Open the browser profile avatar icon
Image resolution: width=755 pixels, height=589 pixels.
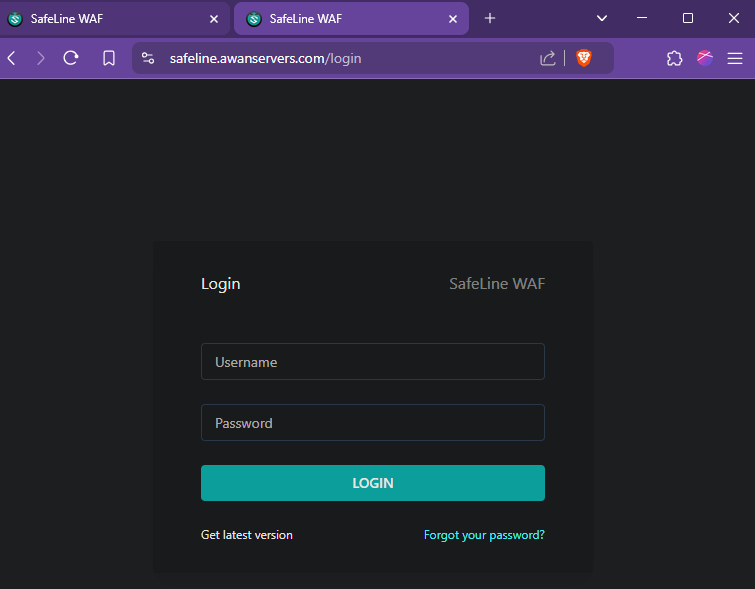[x=705, y=58]
